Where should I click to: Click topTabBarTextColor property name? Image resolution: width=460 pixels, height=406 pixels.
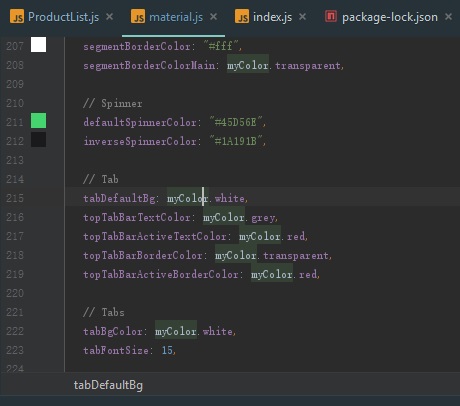(x=137, y=217)
